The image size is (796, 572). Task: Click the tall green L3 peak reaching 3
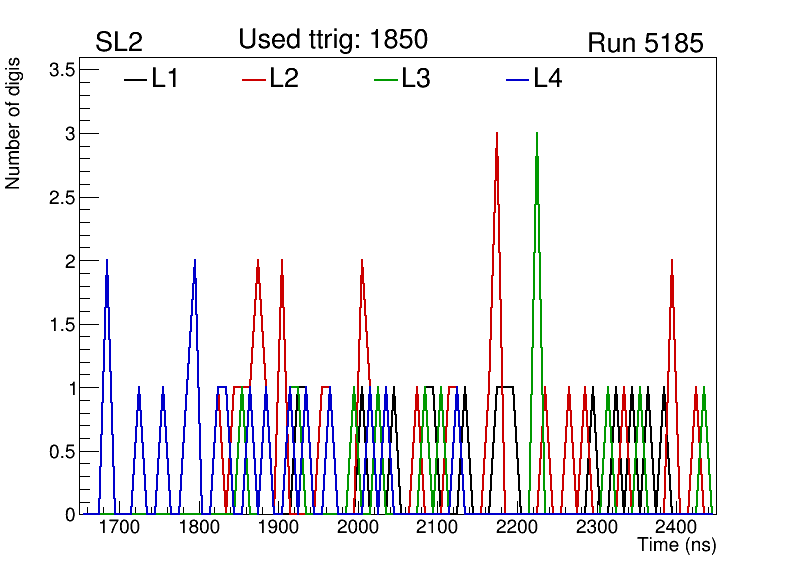coord(537,134)
